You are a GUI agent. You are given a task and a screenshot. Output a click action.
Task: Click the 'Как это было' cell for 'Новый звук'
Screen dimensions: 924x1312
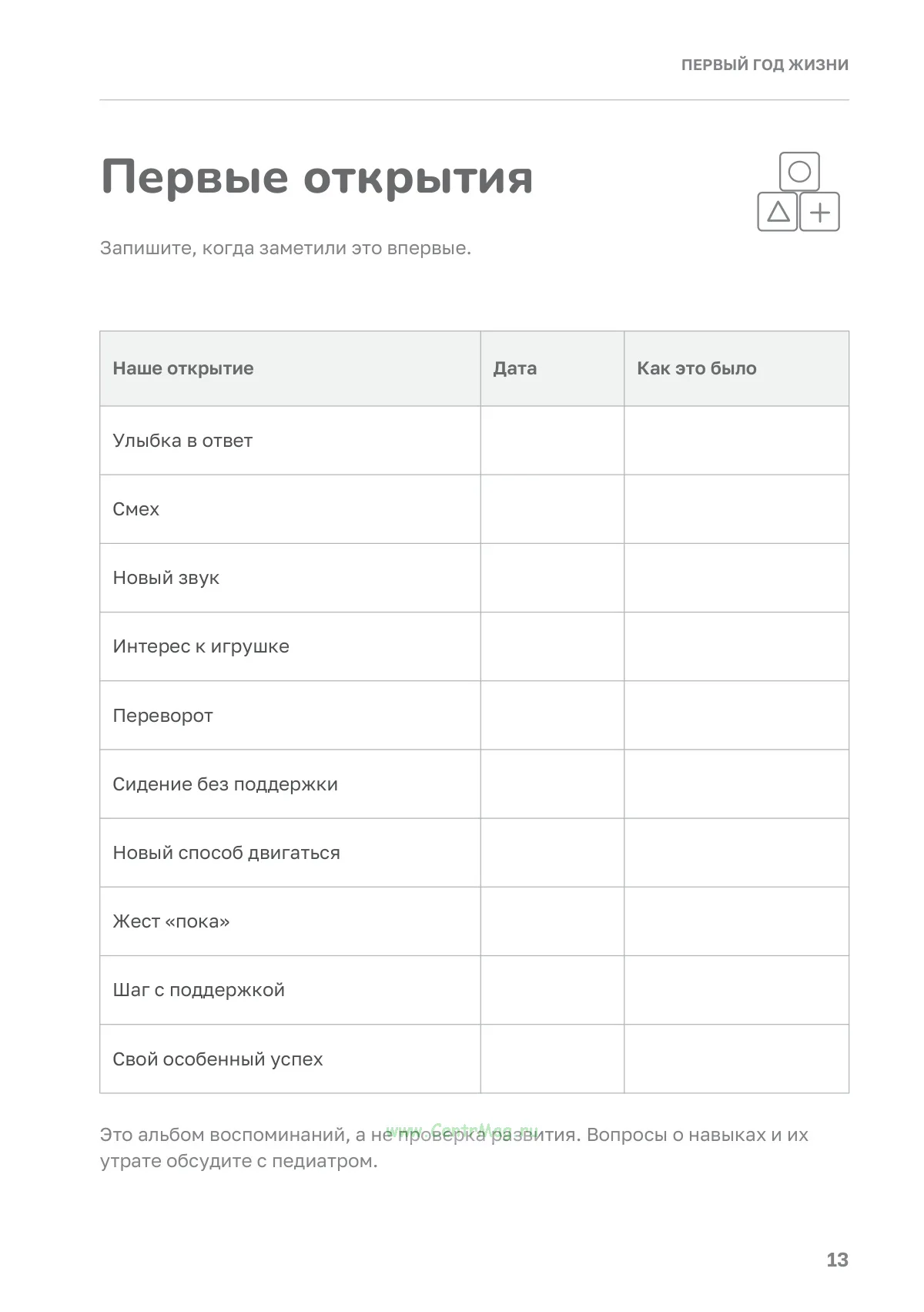tap(736, 578)
